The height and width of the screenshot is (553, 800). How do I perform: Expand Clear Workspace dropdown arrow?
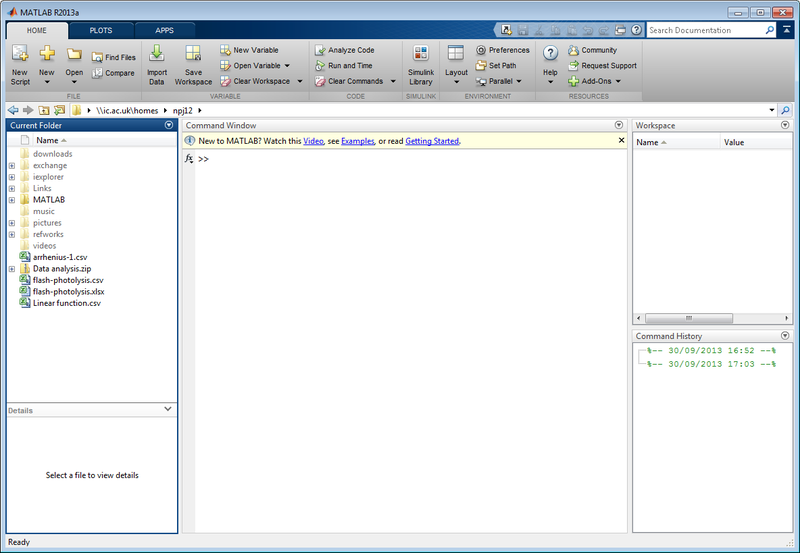[x=299, y=81]
